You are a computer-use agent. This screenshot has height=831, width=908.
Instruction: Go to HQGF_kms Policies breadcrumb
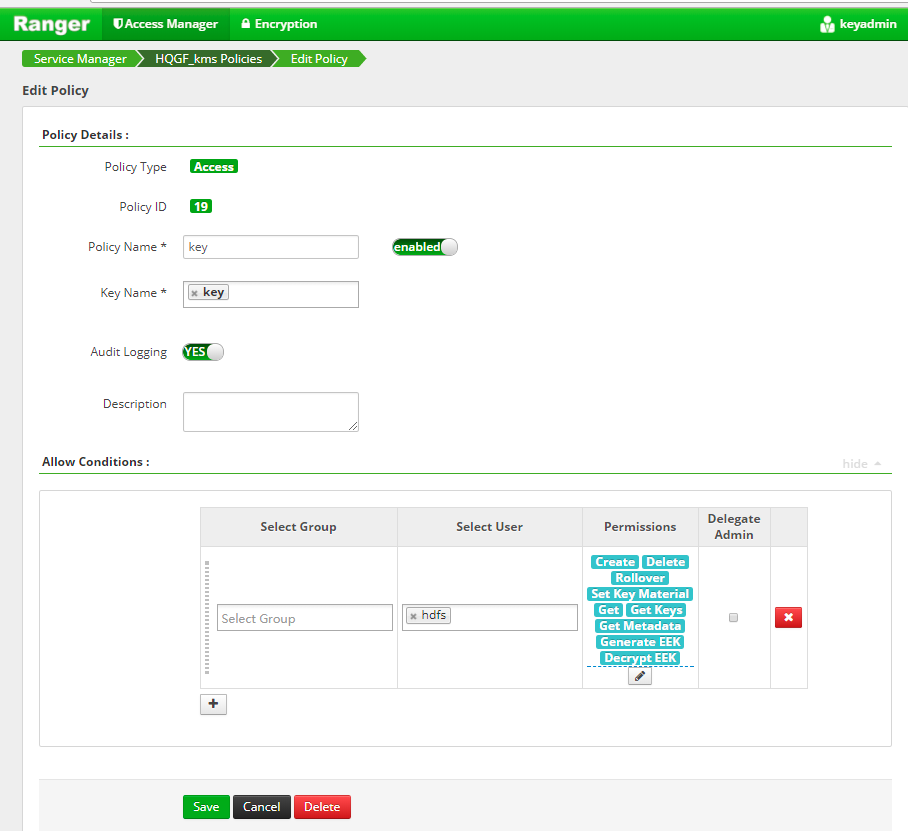(208, 58)
